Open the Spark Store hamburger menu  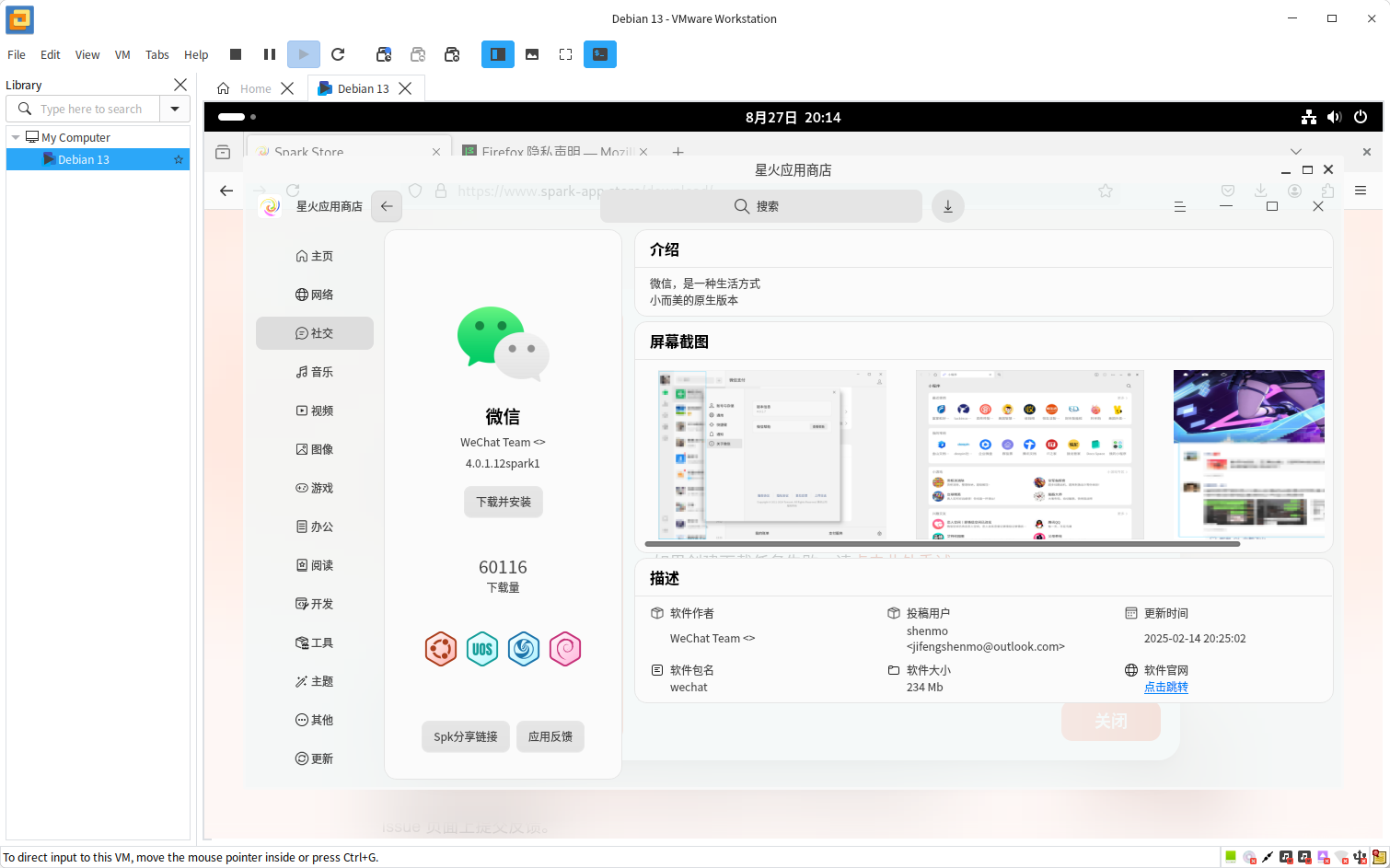[1179, 207]
